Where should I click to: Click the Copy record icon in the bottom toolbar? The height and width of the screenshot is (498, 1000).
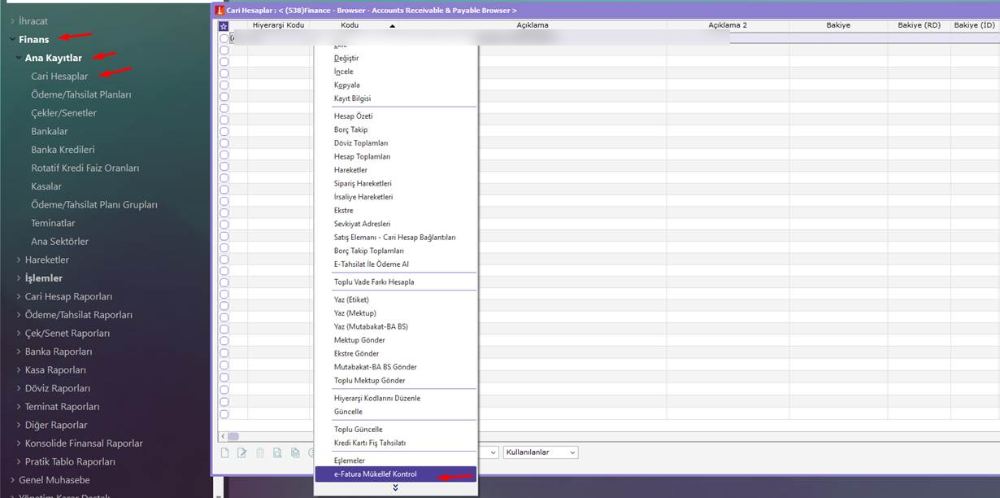[x=295, y=453]
